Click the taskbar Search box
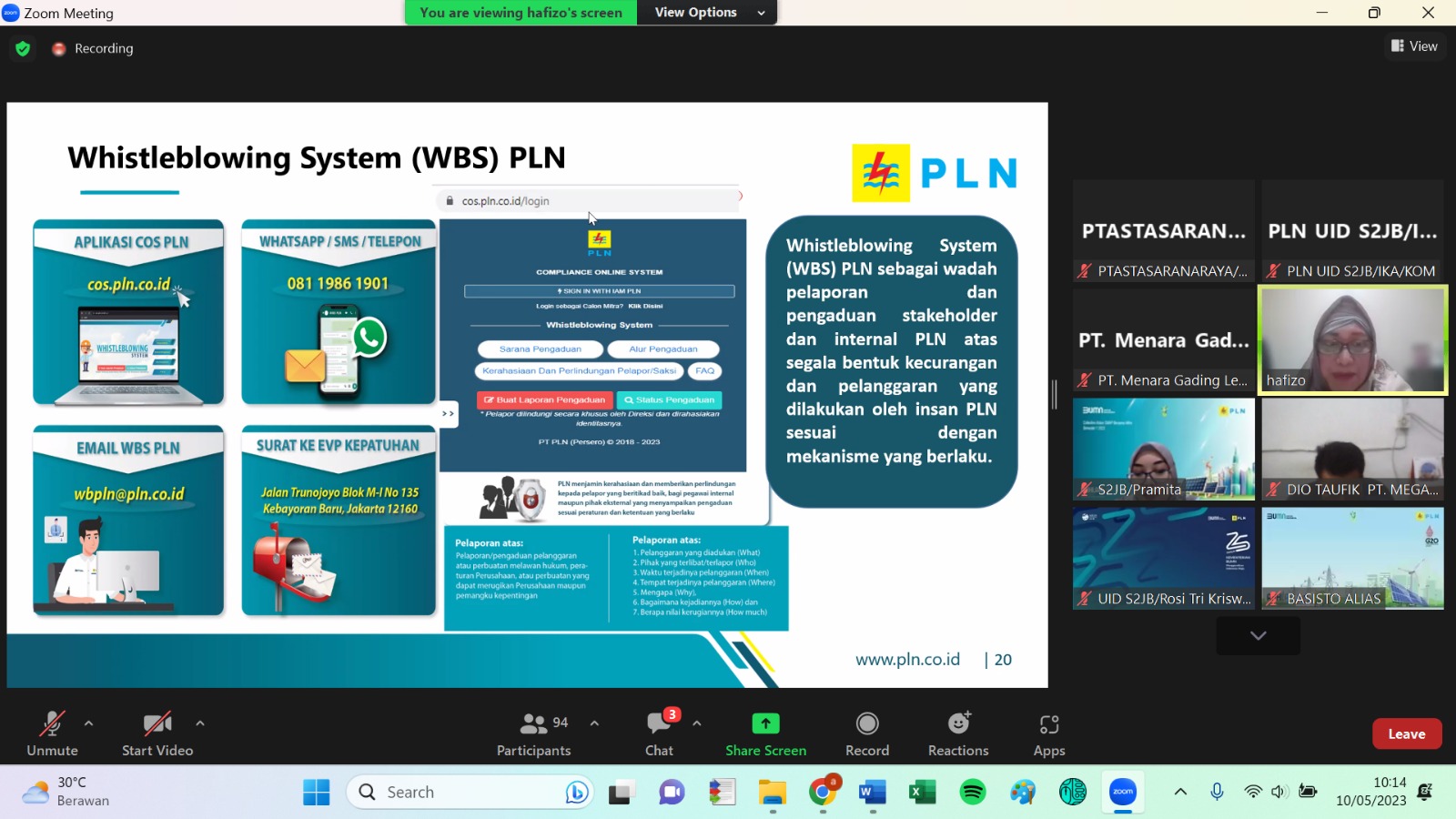 click(470, 793)
